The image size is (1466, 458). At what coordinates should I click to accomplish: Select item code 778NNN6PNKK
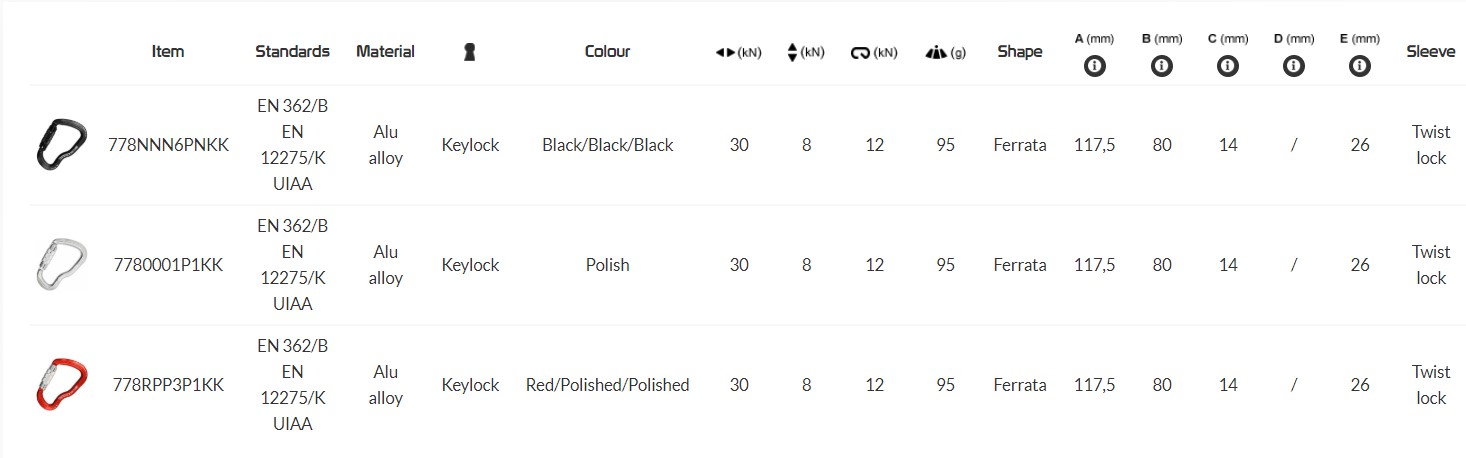point(168,145)
